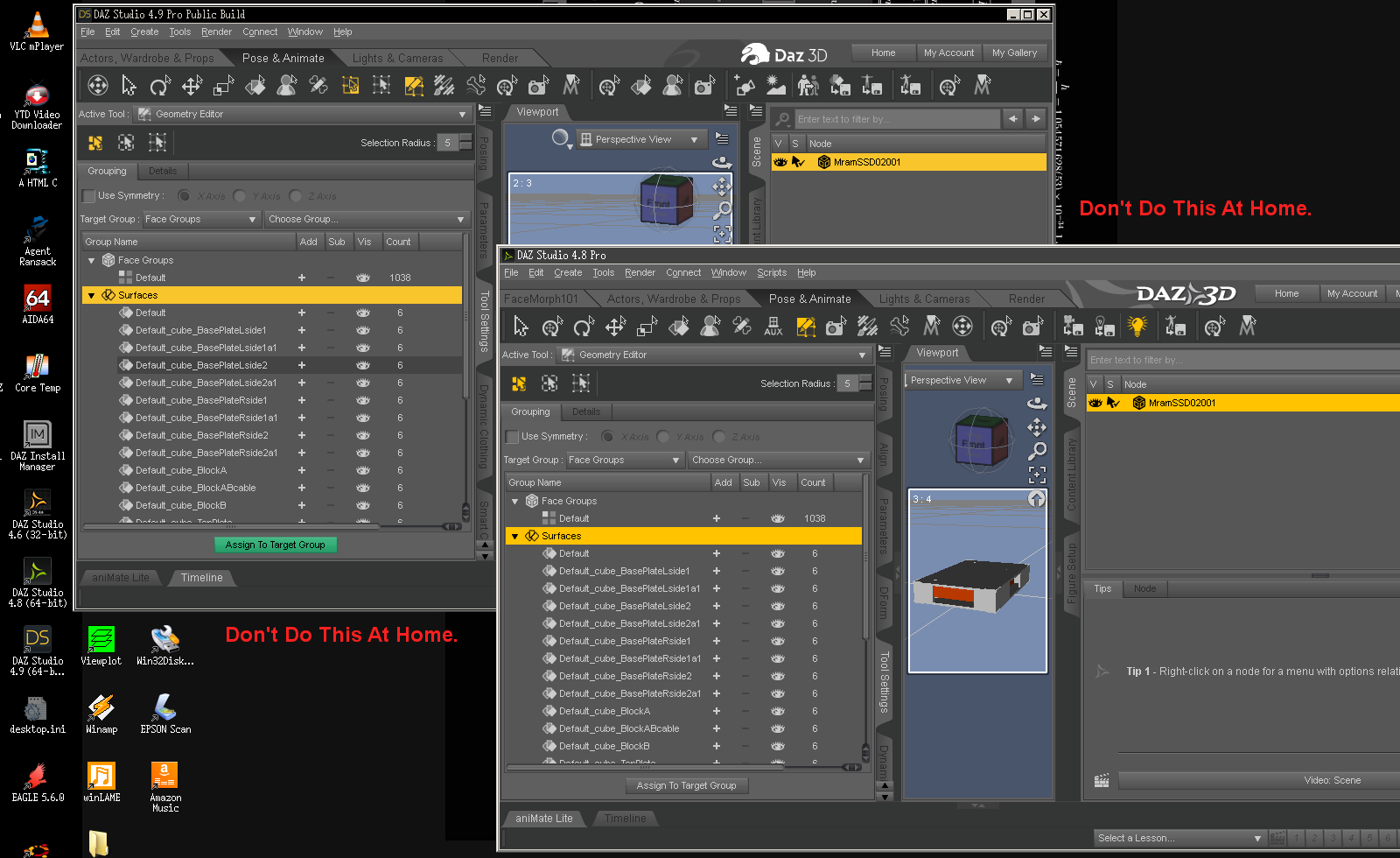Open the Winamp desktop shortcut
This screenshot has width=1400, height=858.
[101, 714]
